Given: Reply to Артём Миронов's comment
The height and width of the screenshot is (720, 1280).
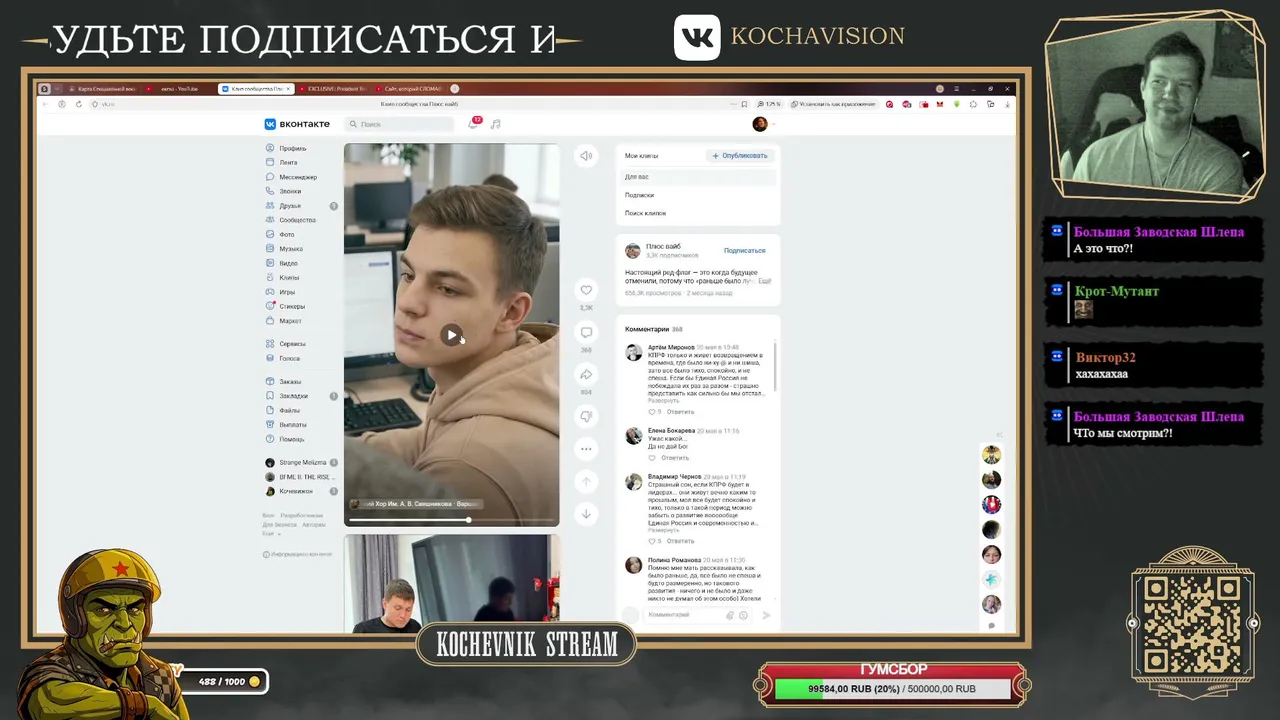Looking at the screenshot, I should (x=680, y=412).
